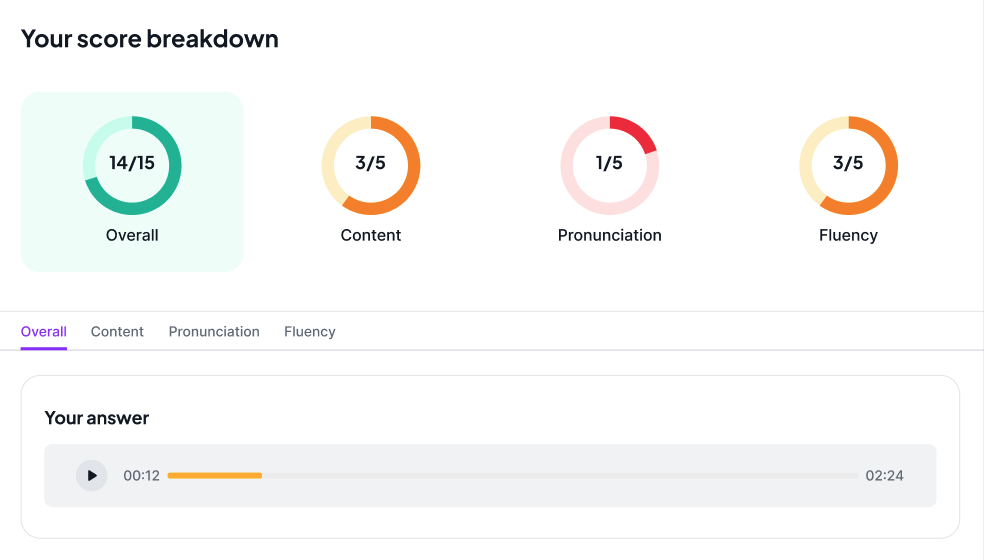Click the 00:12 elapsed time
Image resolution: width=984 pixels, height=560 pixels.
142,476
